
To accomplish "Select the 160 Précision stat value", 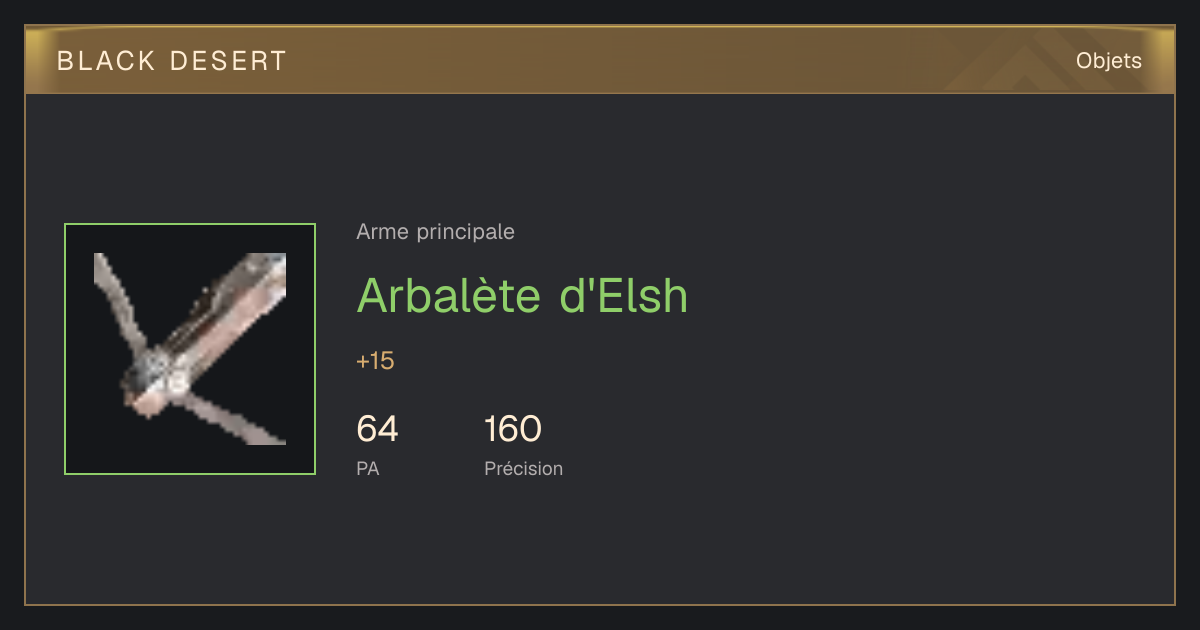I will [513, 429].
